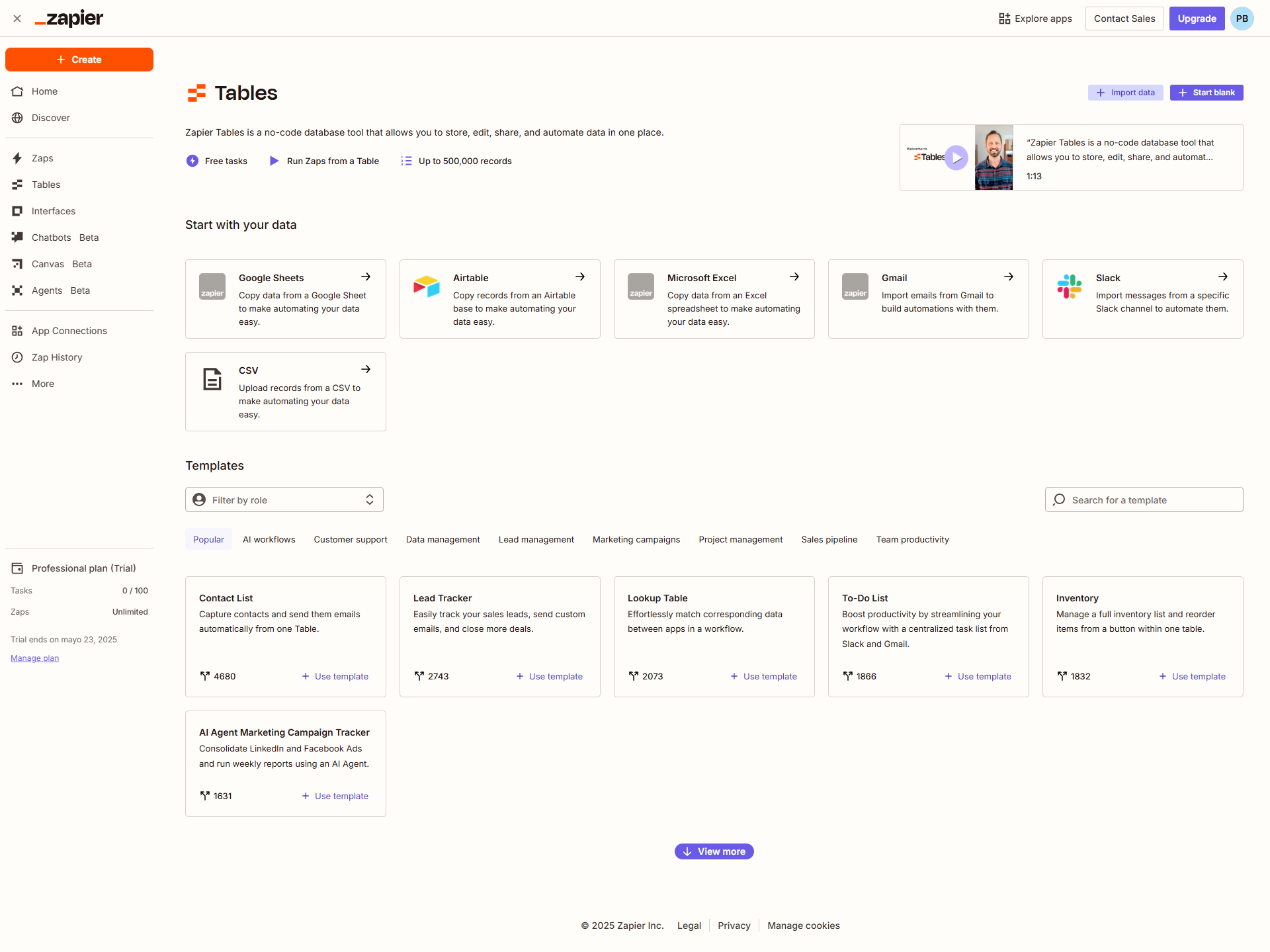Open the PB profile avatar
The width and height of the screenshot is (1270, 952).
pyautogui.click(x=1242, y=19)
